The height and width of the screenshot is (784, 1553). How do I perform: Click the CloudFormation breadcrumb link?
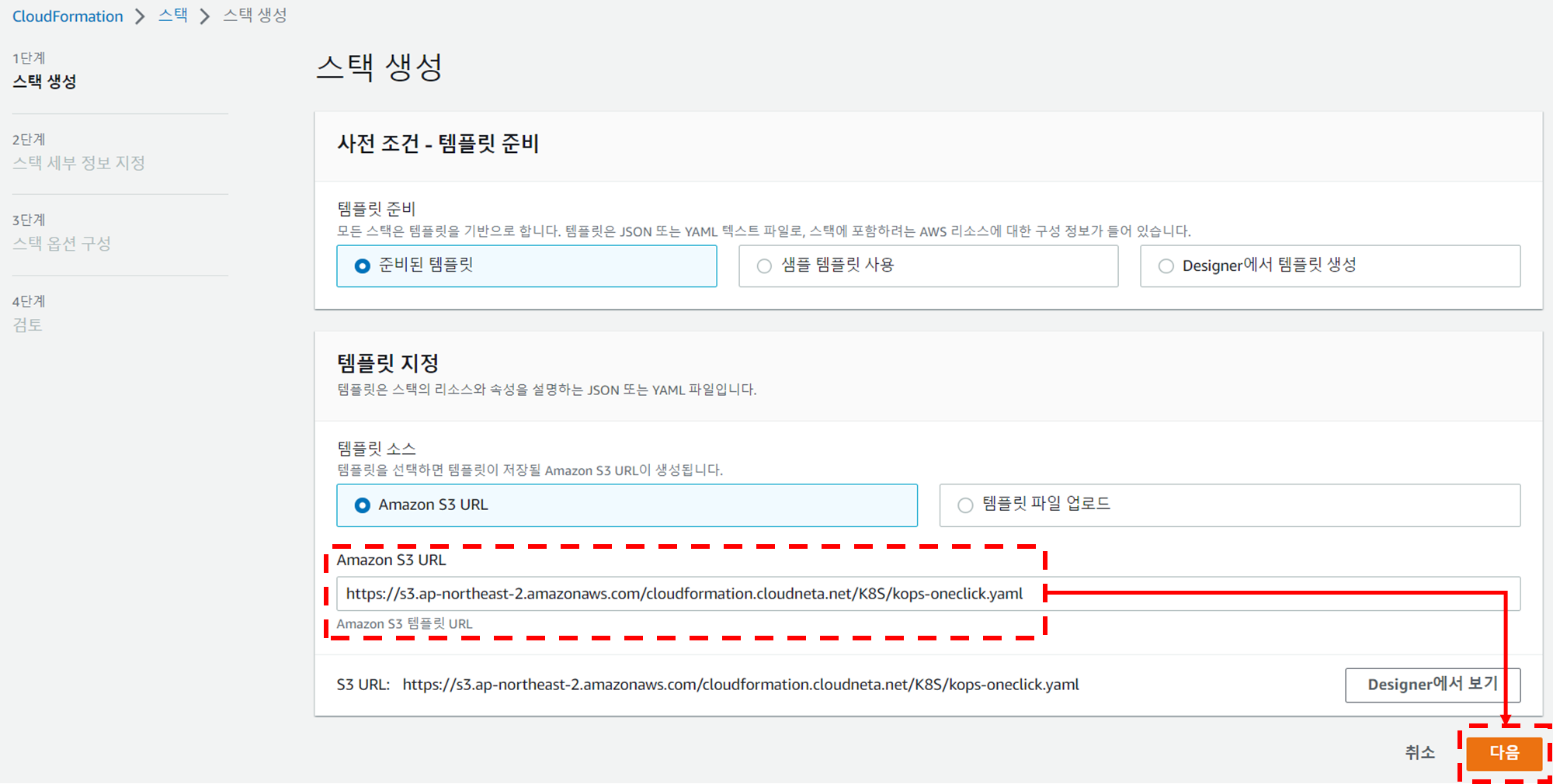coord(68,16)
